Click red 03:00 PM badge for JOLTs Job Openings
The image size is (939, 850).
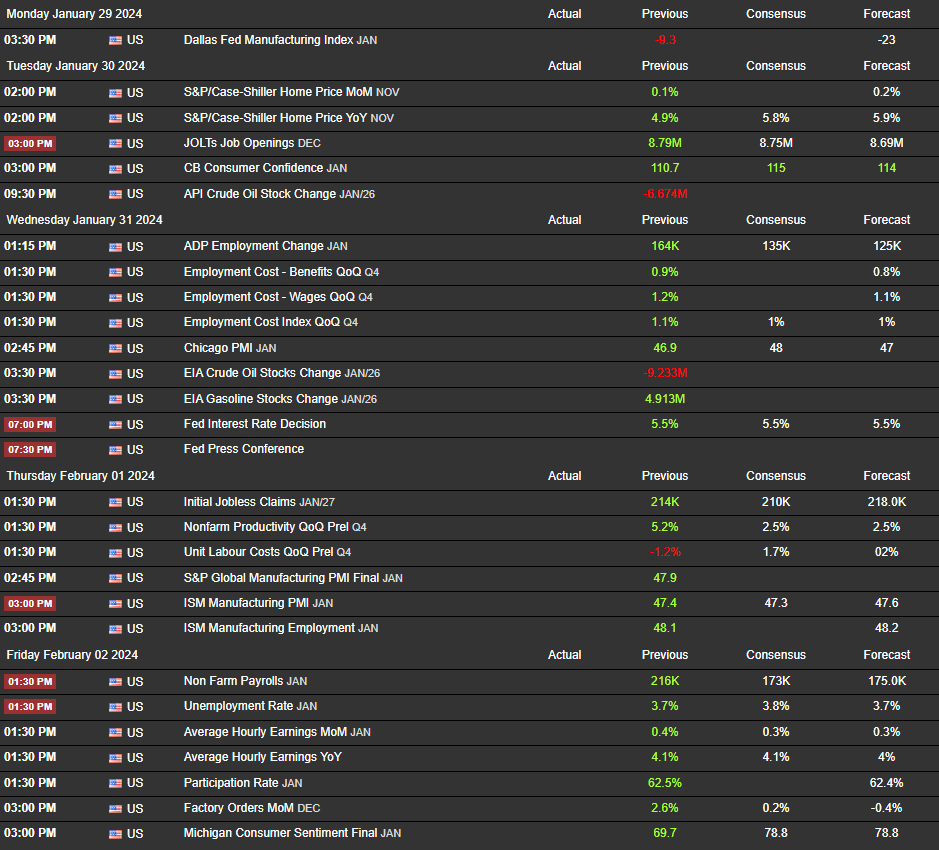[x=30, y=144]
